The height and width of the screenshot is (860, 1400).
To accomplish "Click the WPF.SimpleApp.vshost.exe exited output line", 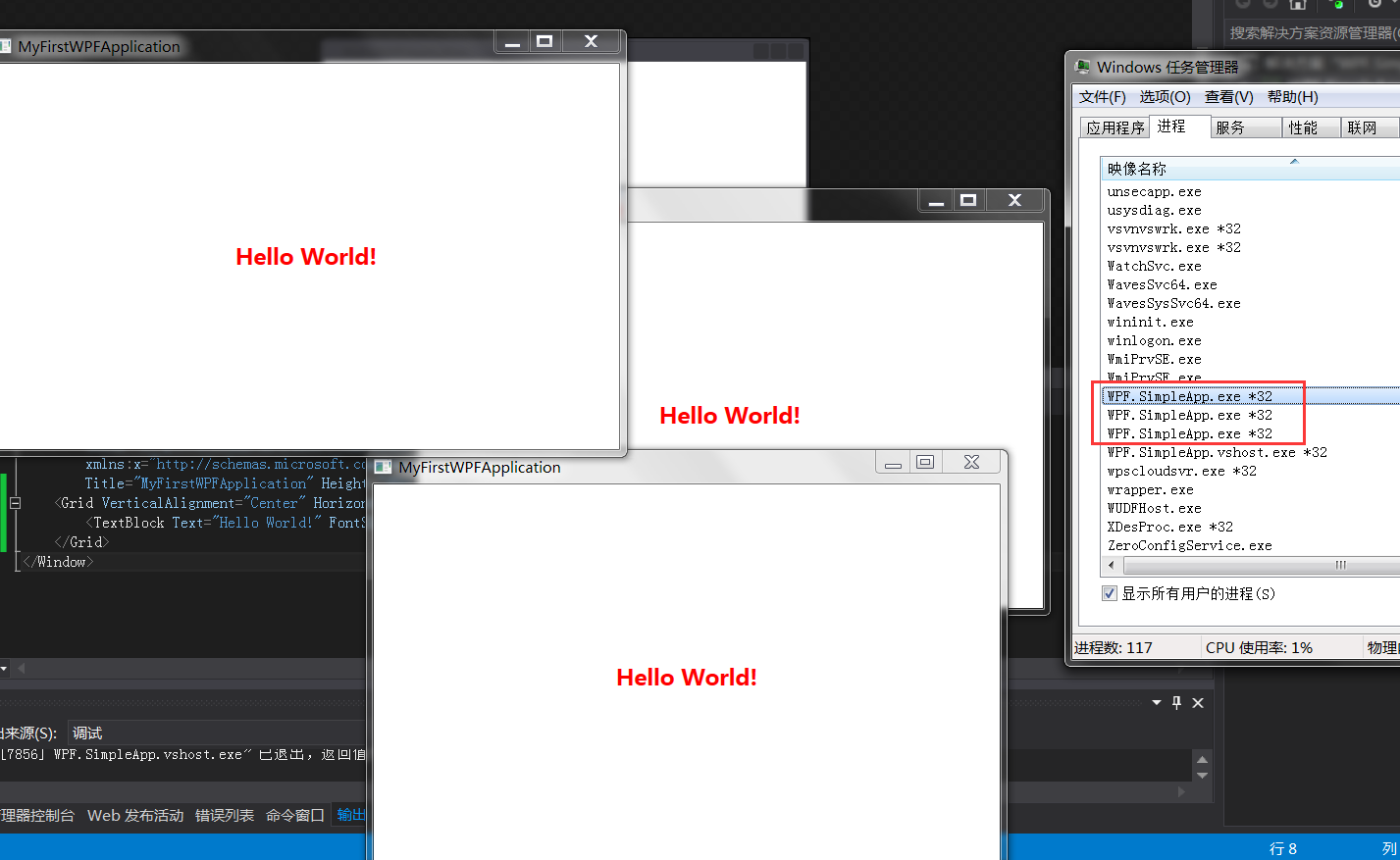I will click(x=182, y=754).
